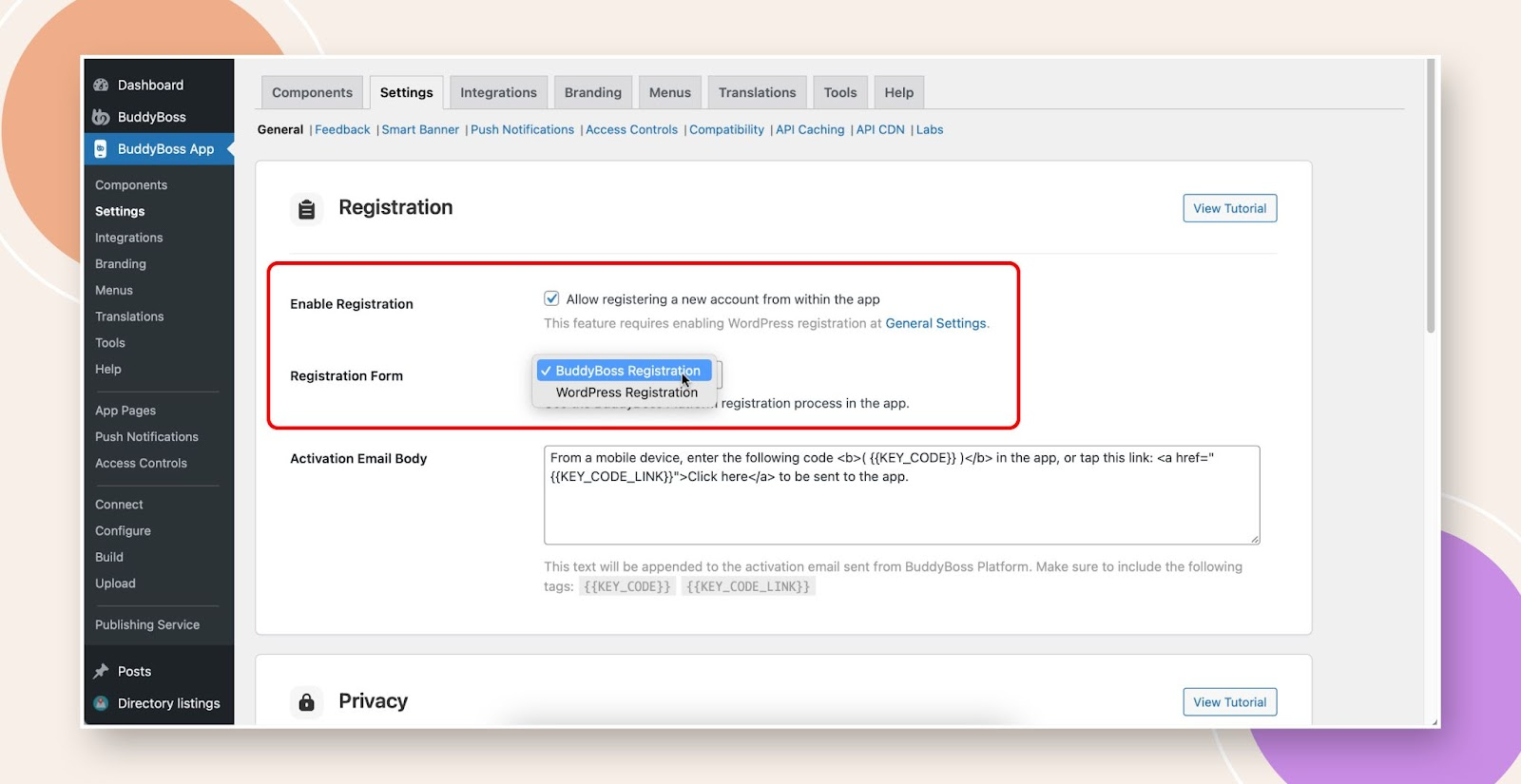Open Access Controls sub-navigation link

pyautogui.click(x=631, y=129)
